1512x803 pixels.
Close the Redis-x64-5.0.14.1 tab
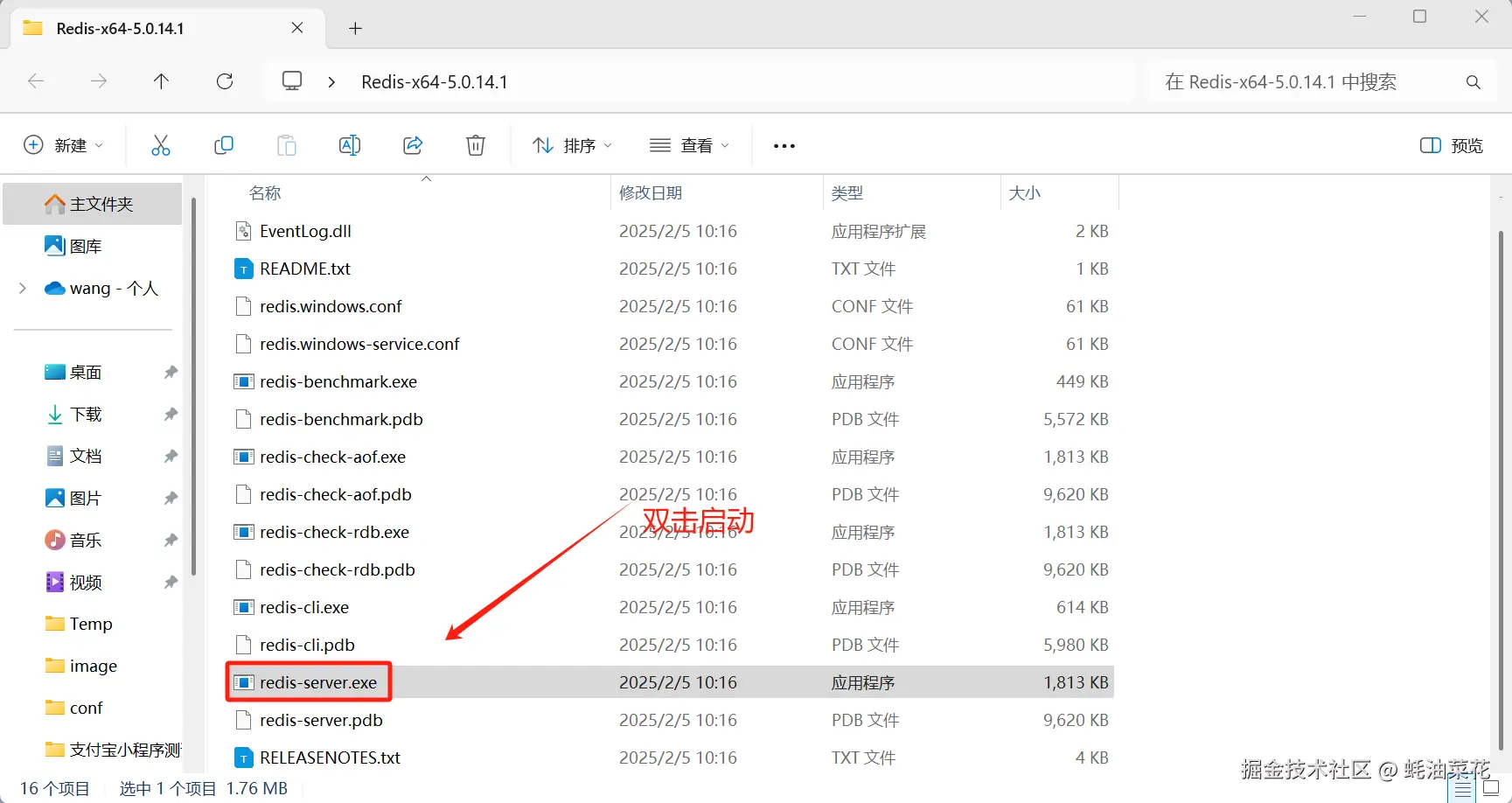tap(297, 28)
